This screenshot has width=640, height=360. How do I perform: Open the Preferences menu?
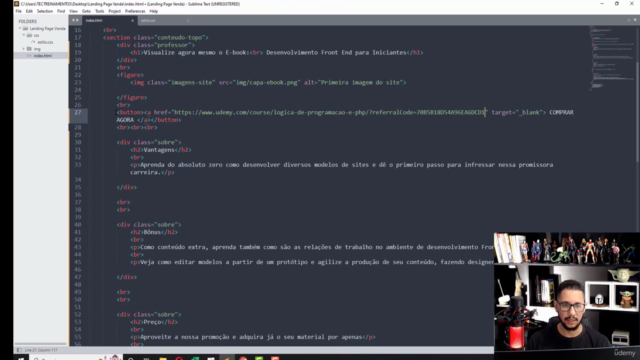135,11
